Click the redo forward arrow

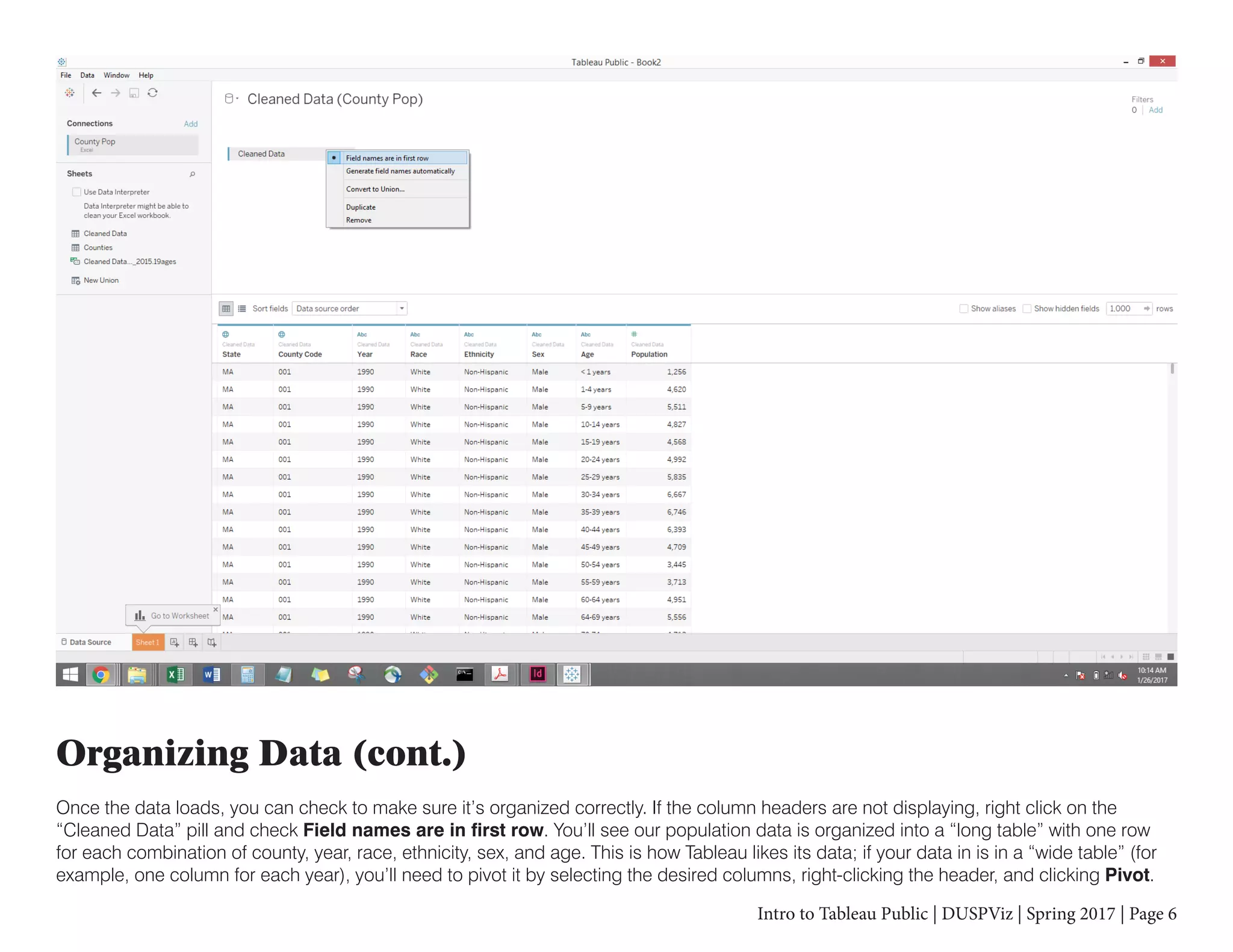(115, 93)
